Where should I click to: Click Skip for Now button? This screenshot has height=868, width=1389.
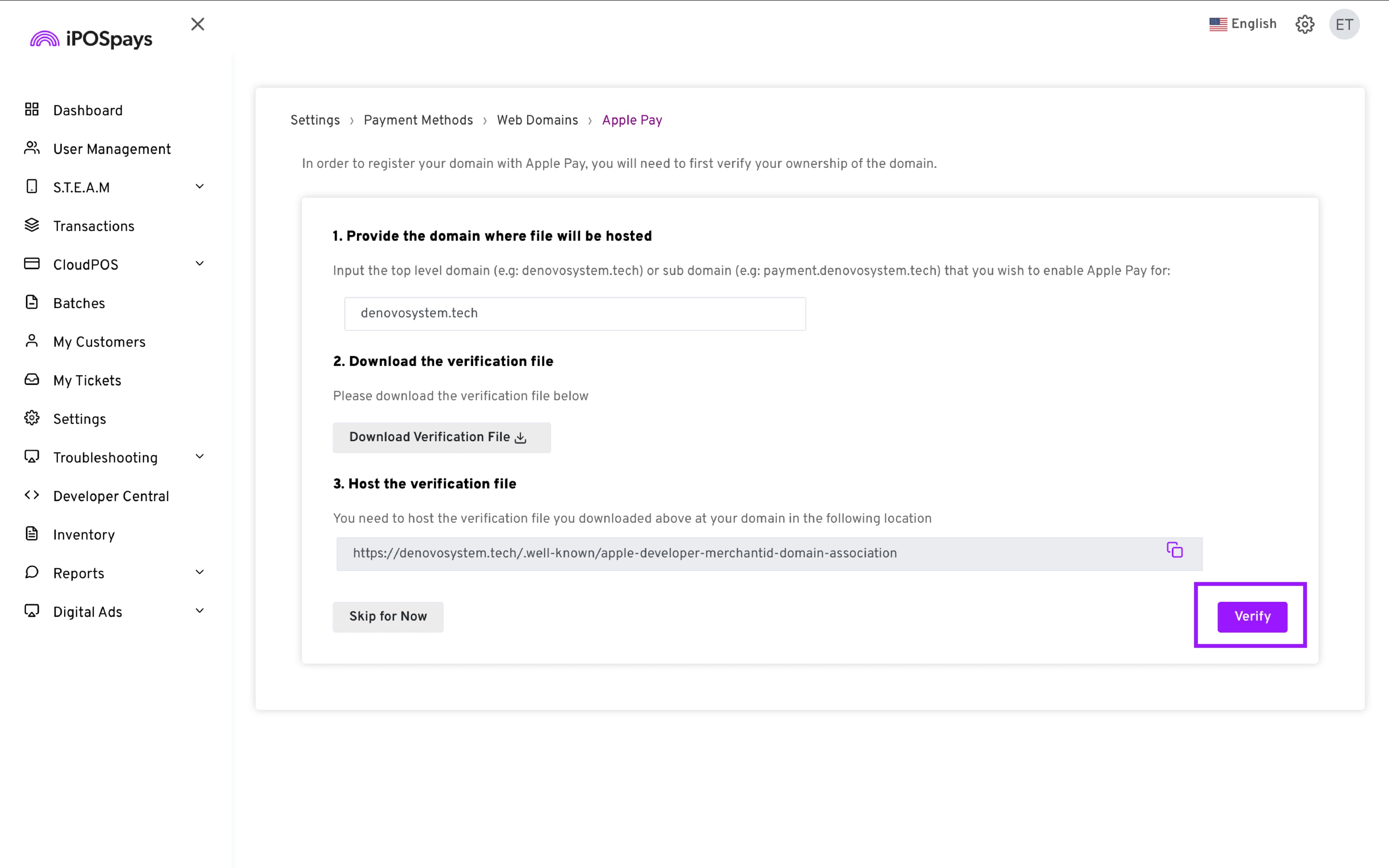tap(388, 617)
